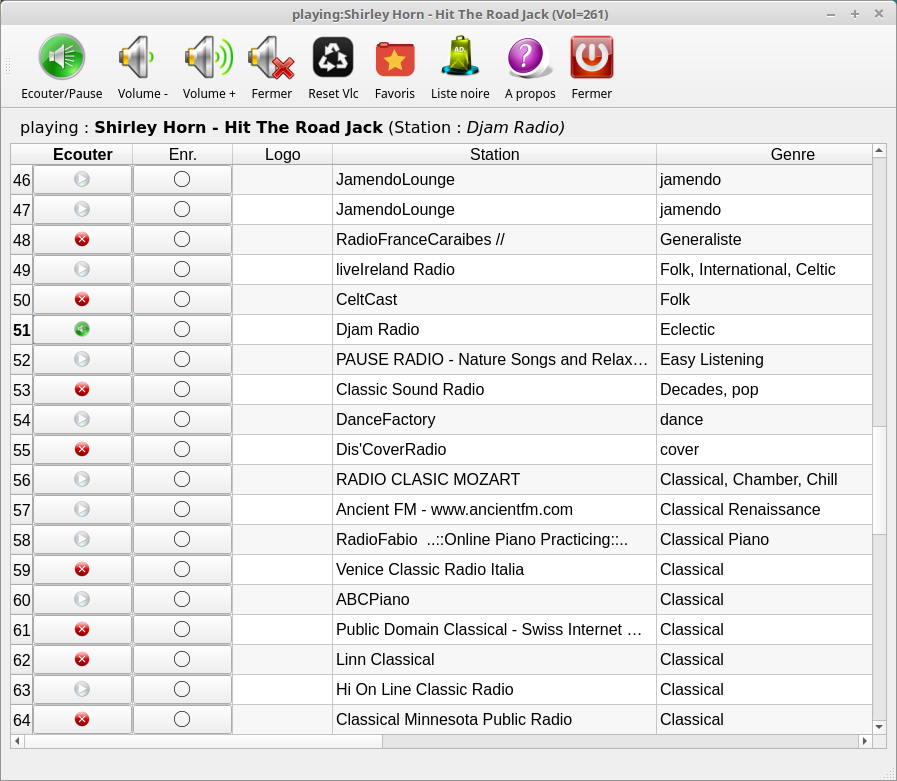
Task: Open the Liste noire icon
Action: (x=460, y=55)
